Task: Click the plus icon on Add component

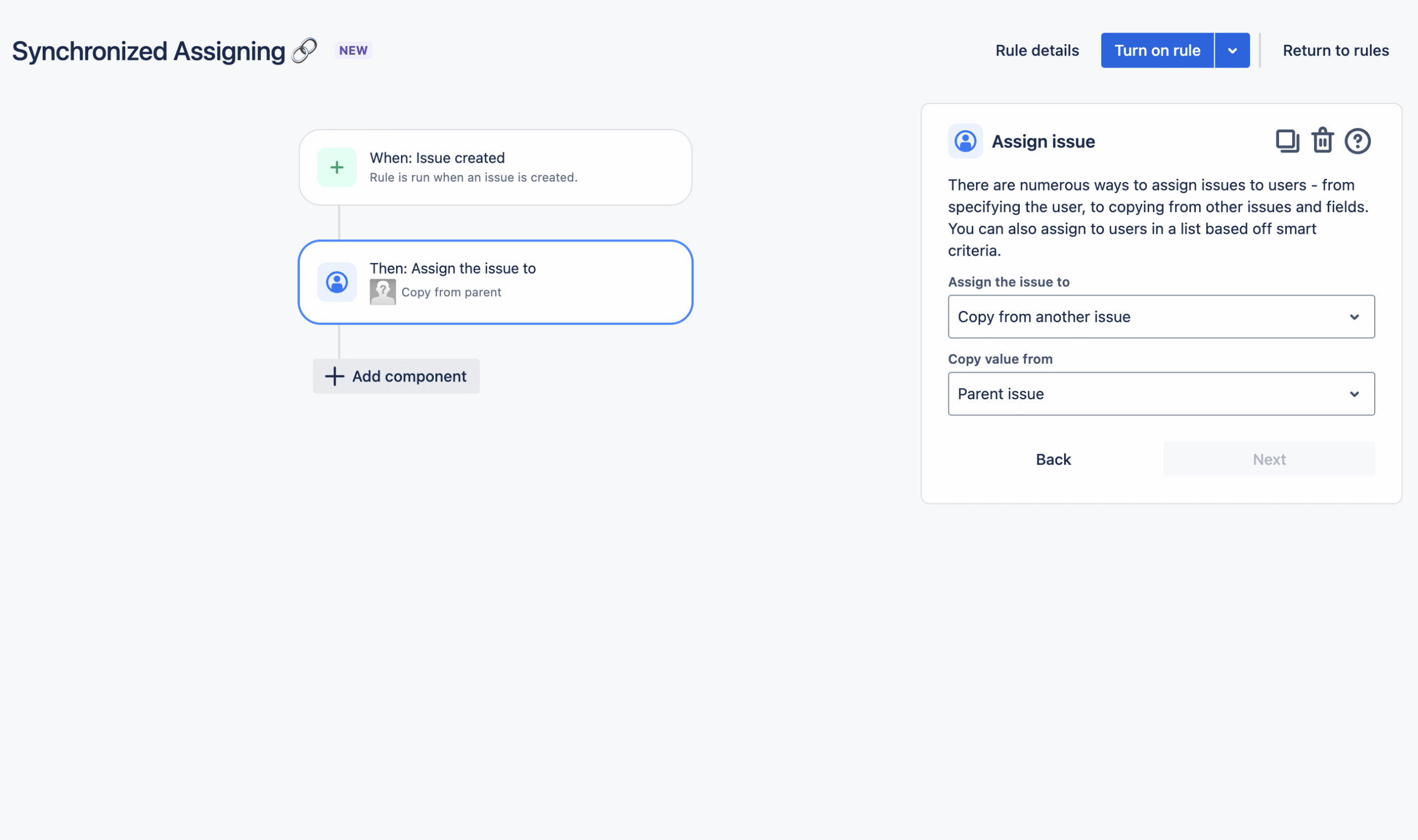Action: [334, 376]
